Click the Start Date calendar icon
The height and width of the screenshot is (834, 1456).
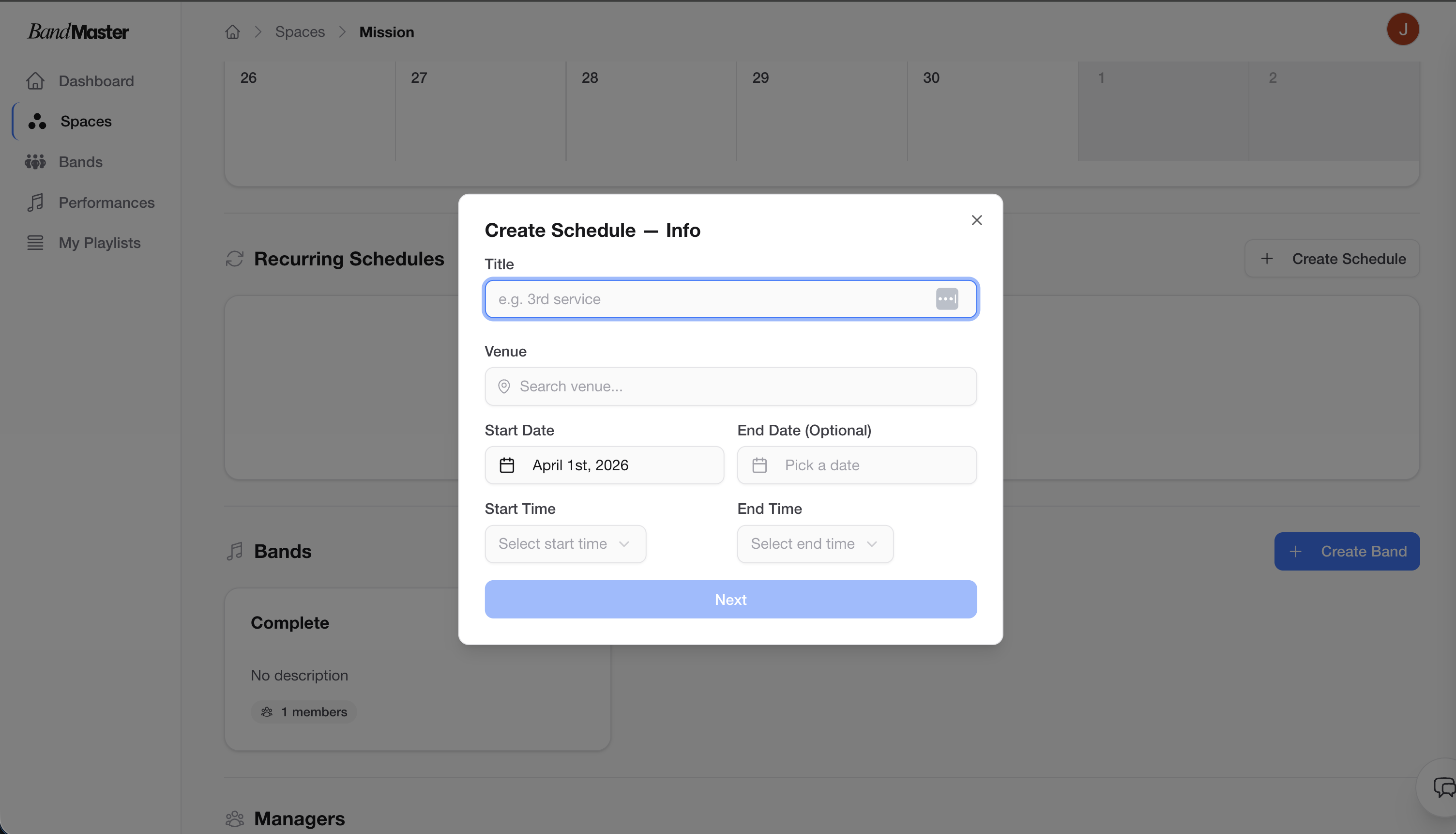(x=507, y=465)
